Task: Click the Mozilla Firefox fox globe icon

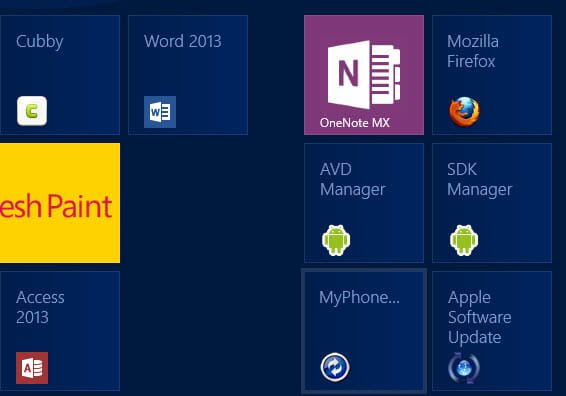Action: click(464, 111)
